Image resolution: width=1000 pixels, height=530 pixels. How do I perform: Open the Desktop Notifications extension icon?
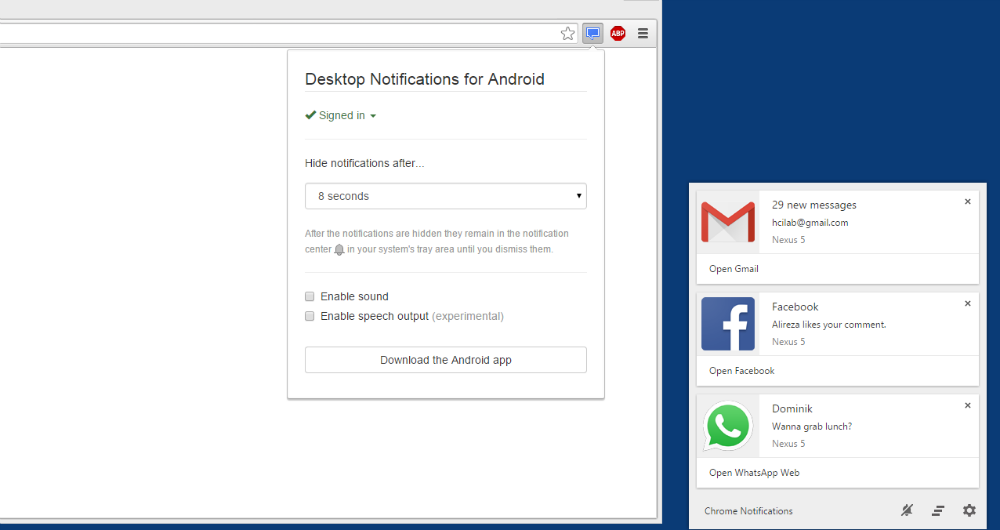[593, 33]
